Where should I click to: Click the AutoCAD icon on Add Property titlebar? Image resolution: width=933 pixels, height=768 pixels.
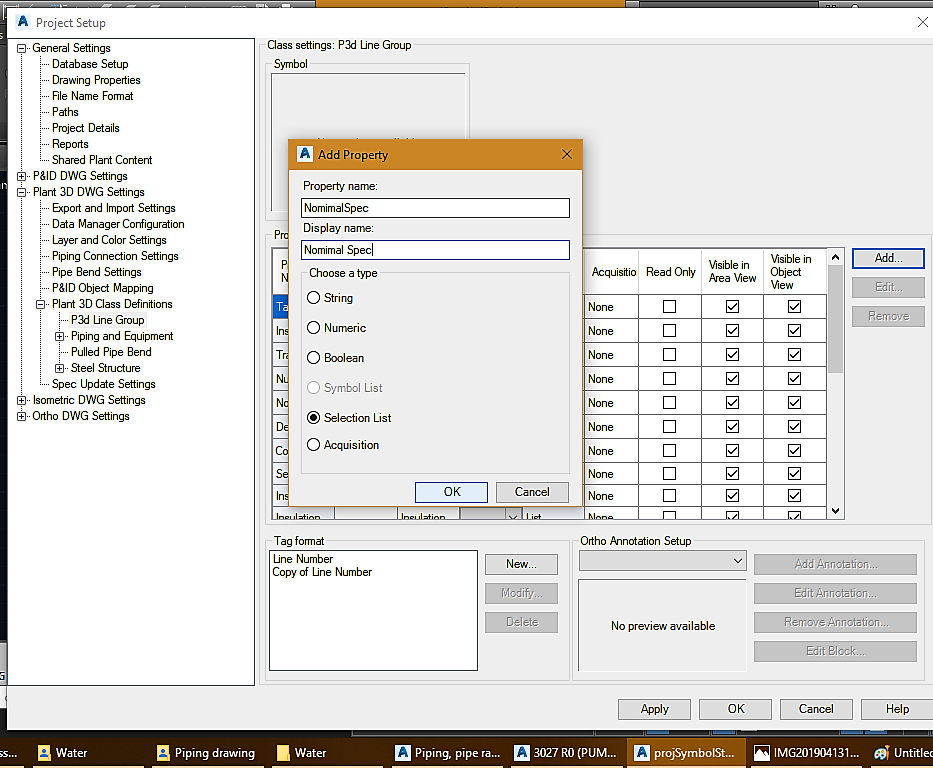click(304, 154)
